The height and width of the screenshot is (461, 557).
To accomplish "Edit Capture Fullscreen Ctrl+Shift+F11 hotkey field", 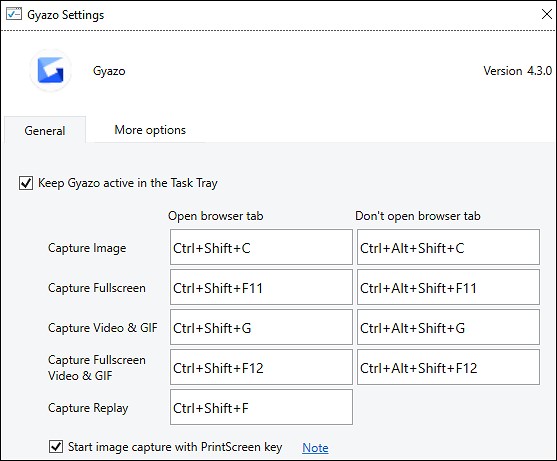I will tap(261, 287).
